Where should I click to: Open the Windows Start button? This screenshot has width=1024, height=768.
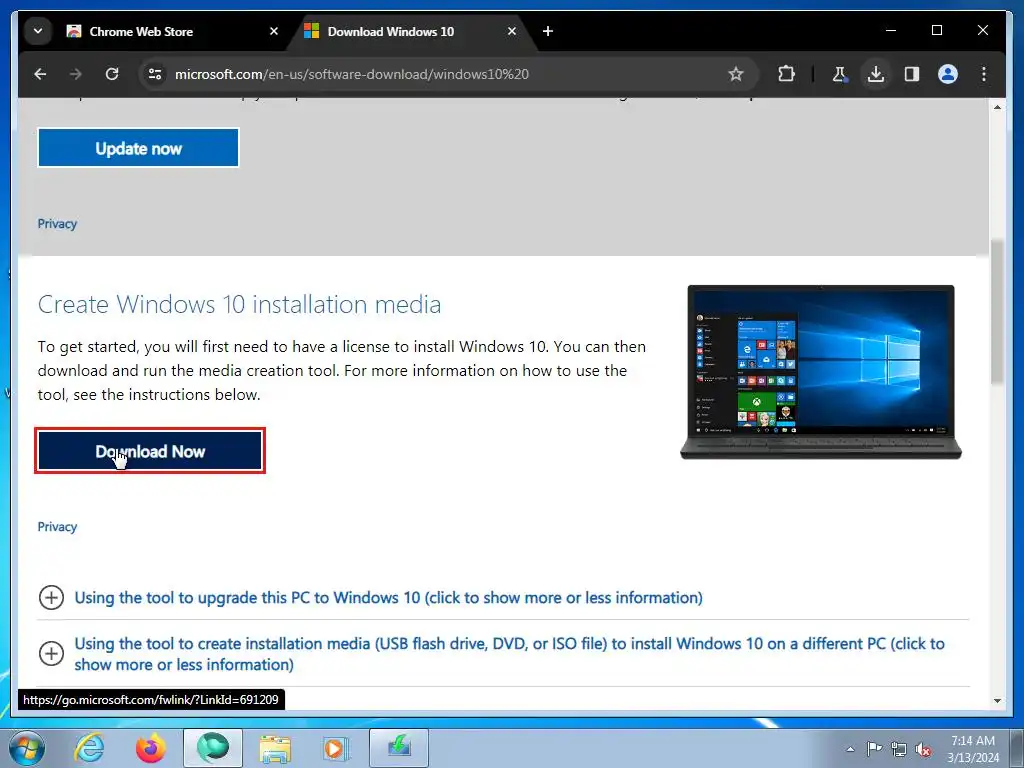(x=27, y=748)
